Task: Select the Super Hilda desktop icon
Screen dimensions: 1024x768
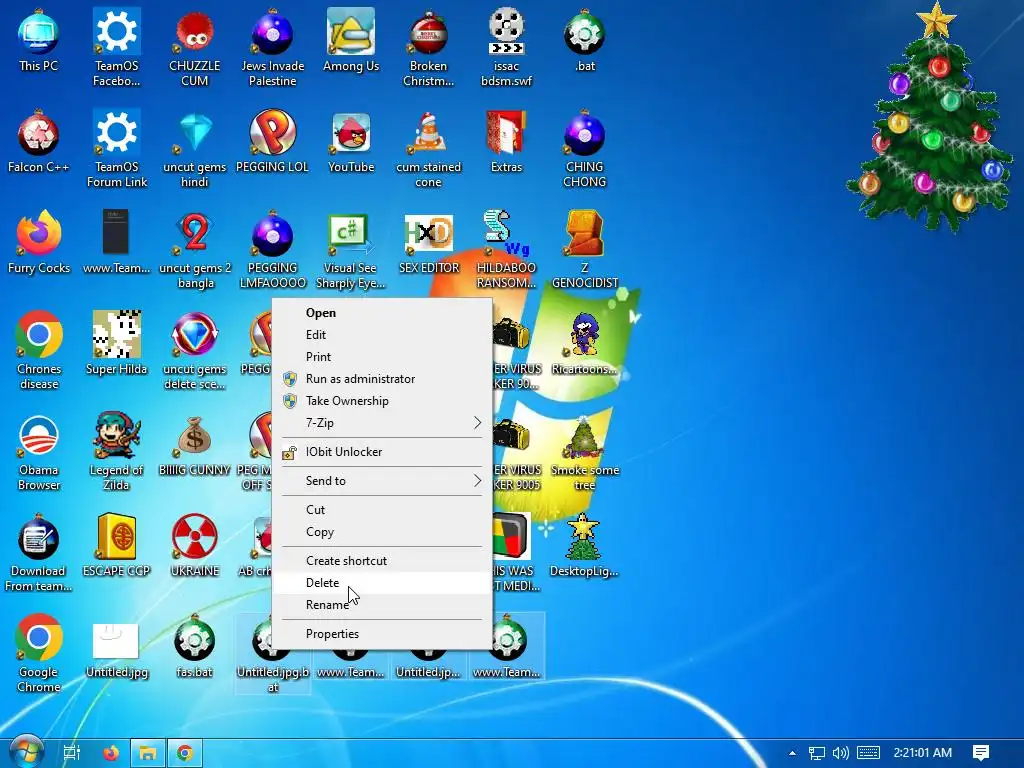Action: tap(116, 344)
